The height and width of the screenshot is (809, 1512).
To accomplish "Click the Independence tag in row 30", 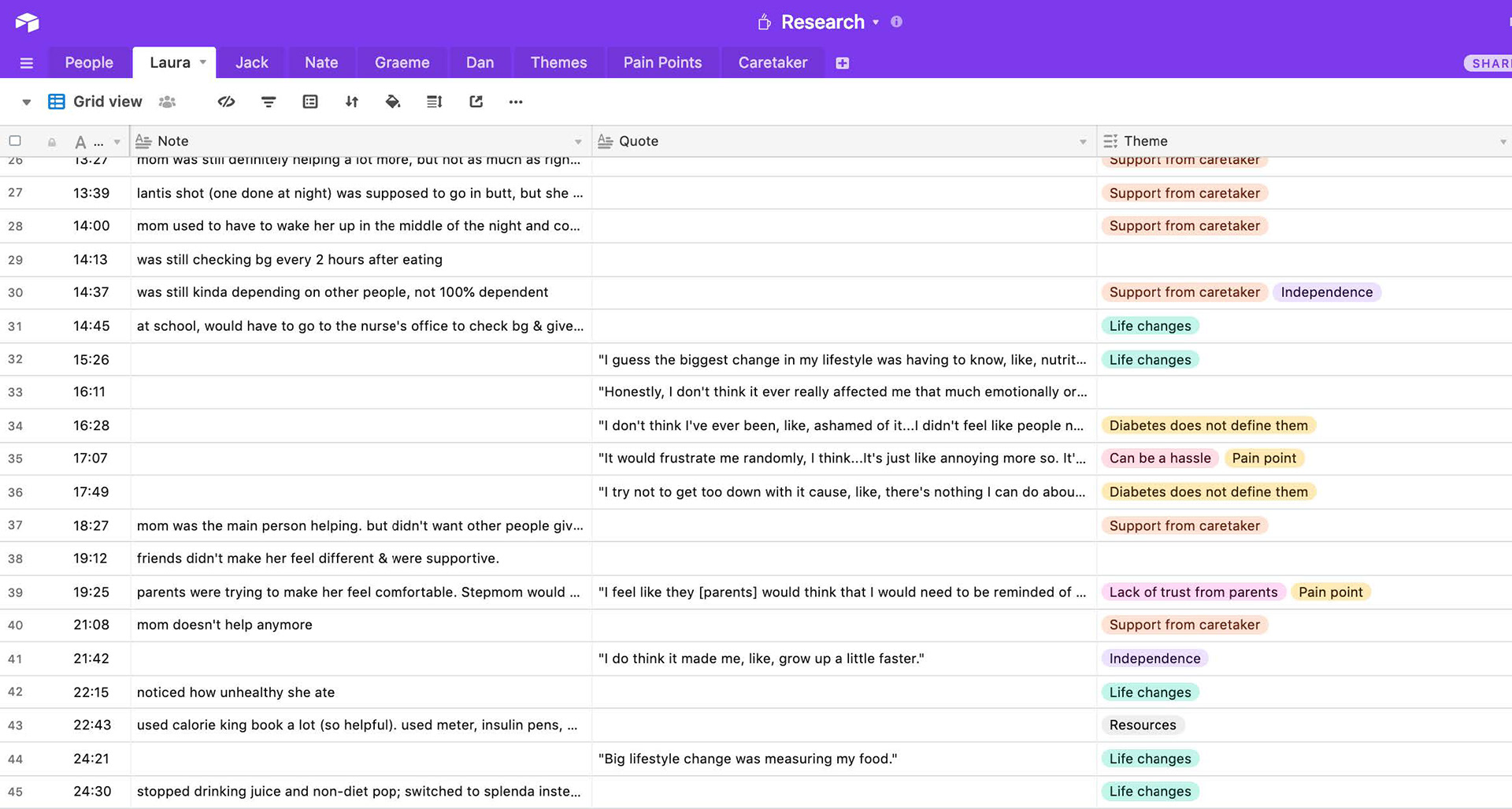I will [1327, 292].
